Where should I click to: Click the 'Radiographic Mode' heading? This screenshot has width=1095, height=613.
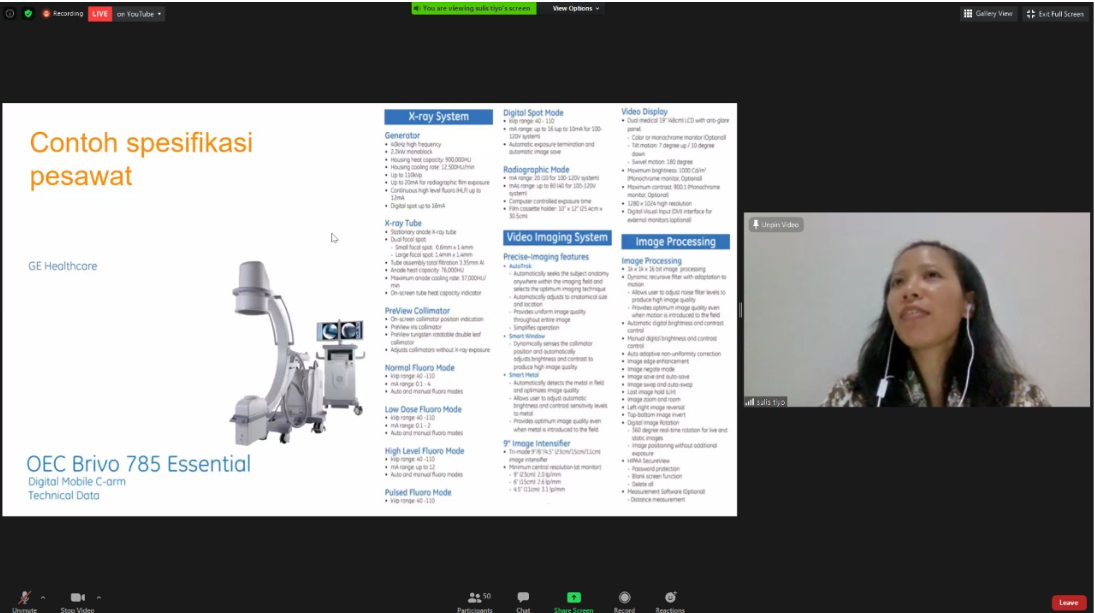click(536, 170)
